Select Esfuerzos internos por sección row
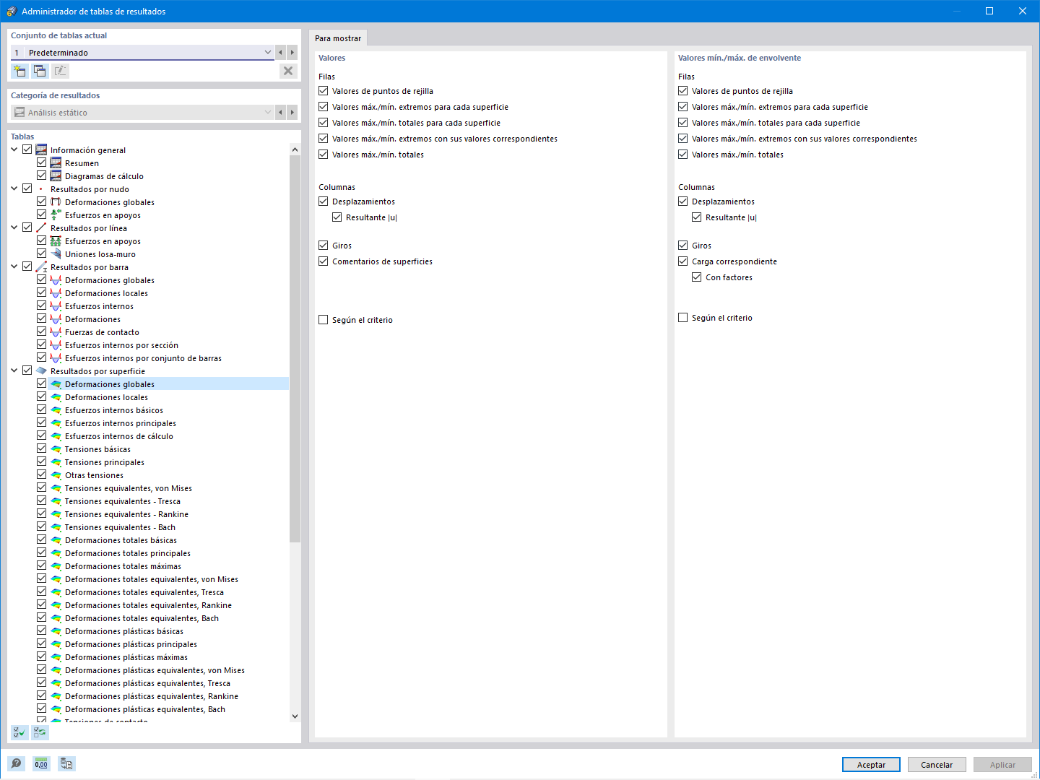The image size is (1040, 780). pyautogui.click(x=121, y=345)
